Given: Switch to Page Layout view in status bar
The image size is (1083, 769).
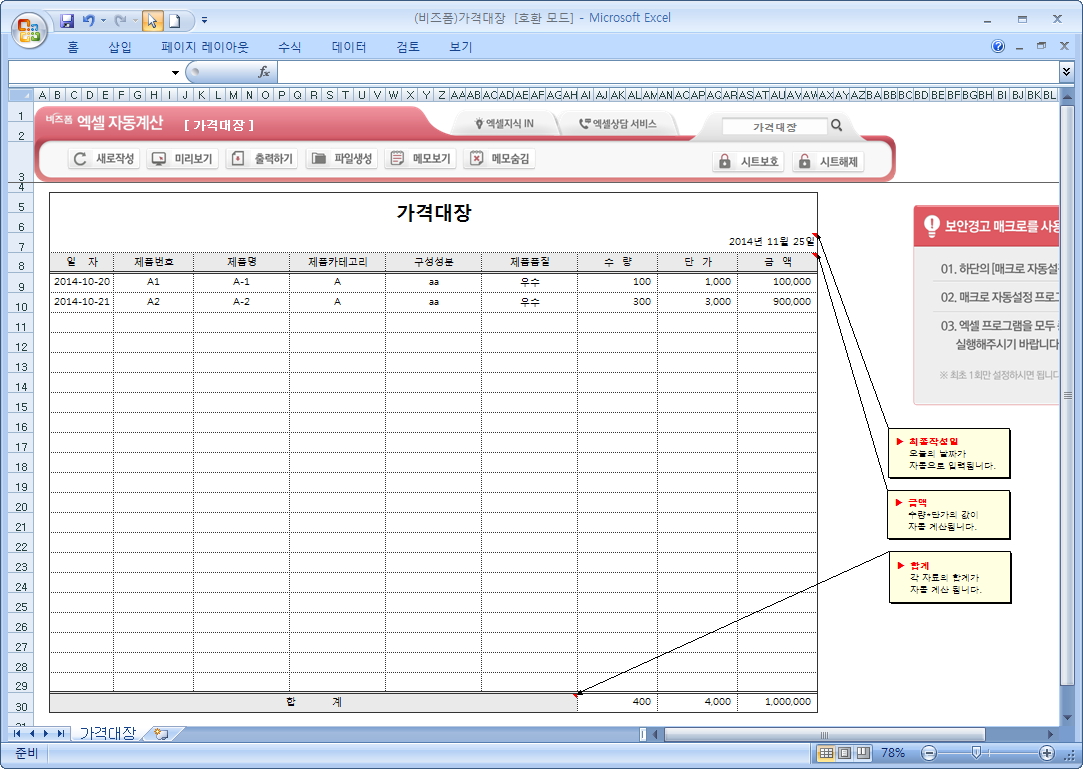Looking at the screenshot, I should [844, 753].
